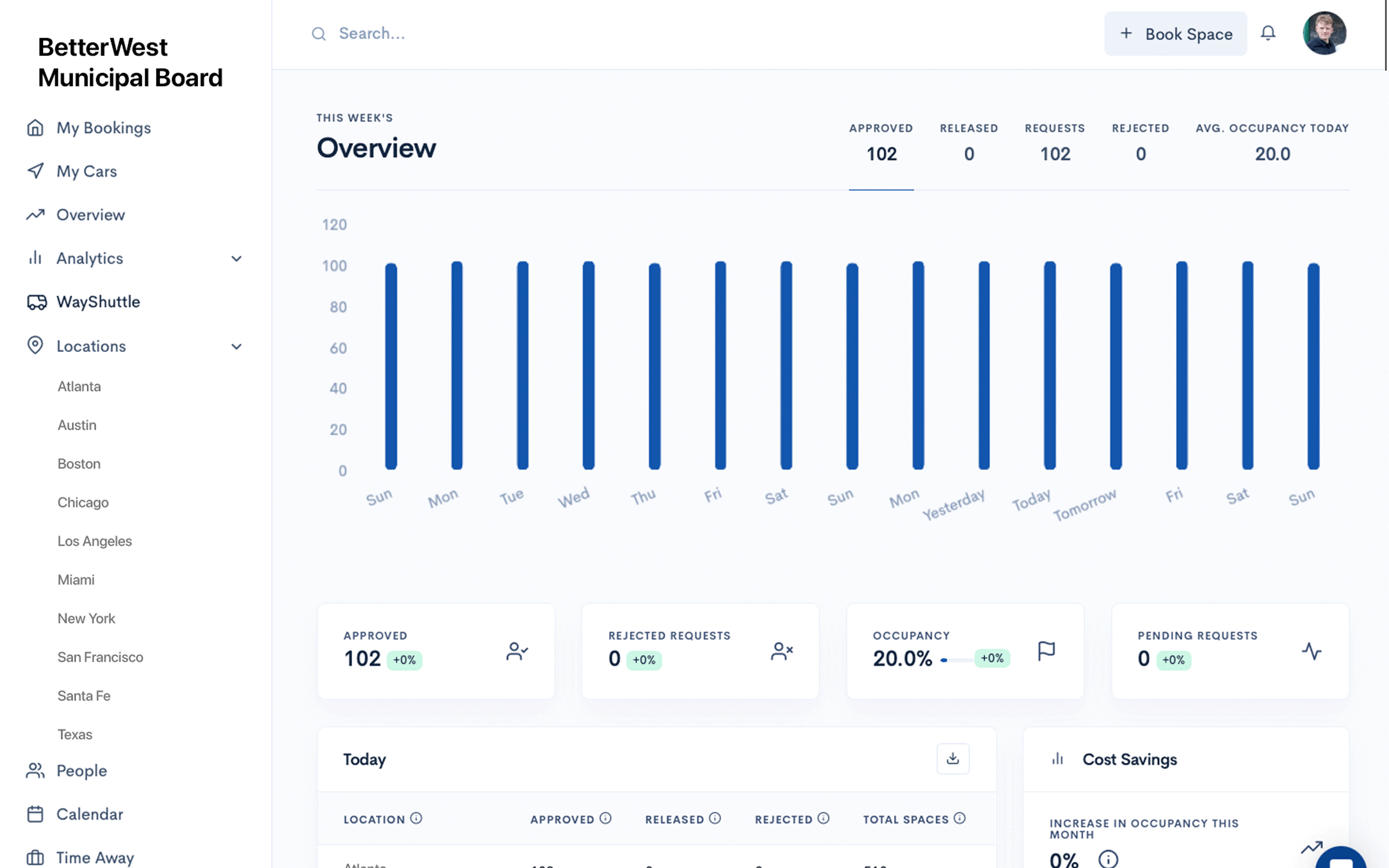Open the People section icon
Image resolution: width=1389 pixels, height=868 pixels.
pyautogui.click(x=36, y=771)
